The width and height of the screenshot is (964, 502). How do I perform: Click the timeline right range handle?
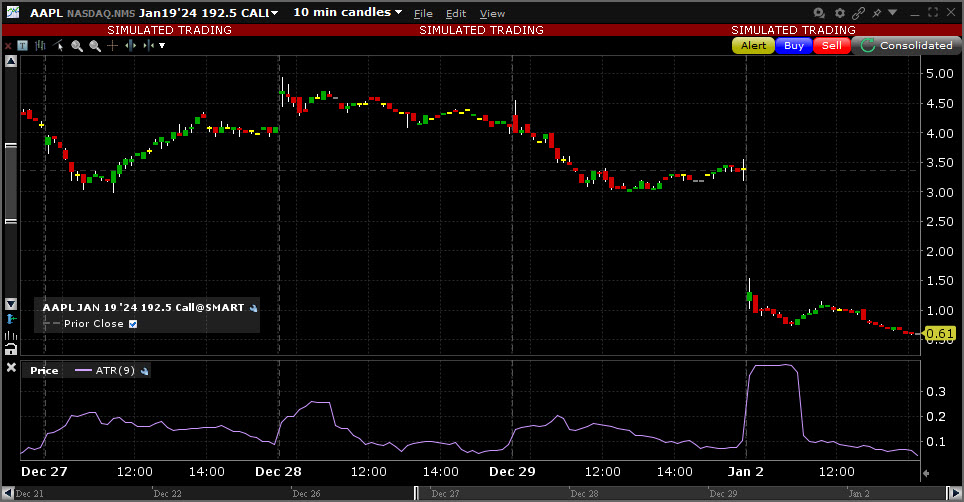(x=947, y=493)
